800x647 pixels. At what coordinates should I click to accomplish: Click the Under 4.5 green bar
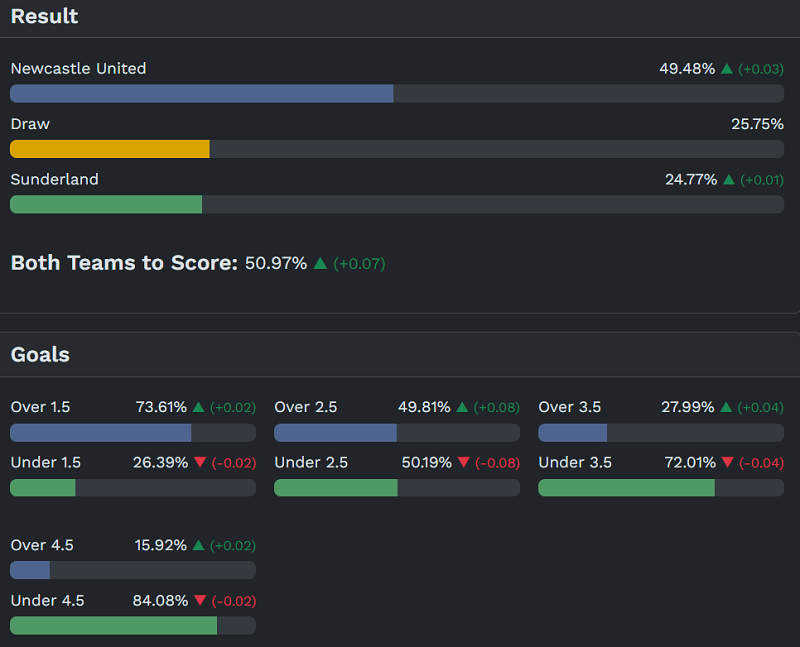(113, 625)
